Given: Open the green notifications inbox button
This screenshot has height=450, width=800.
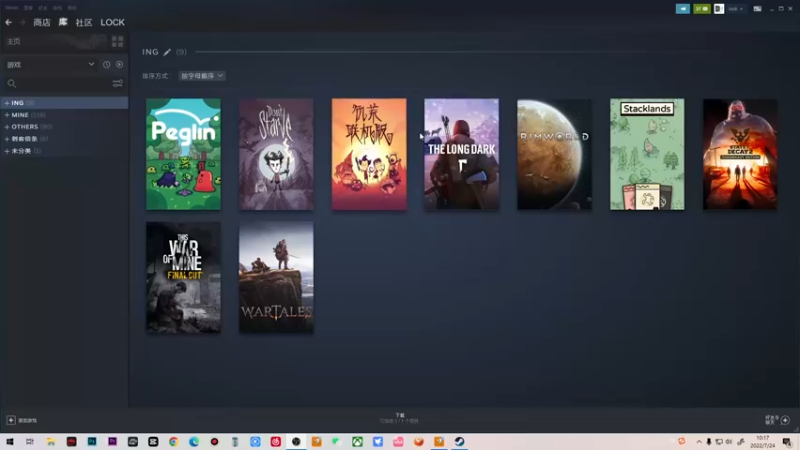Looking at the screenshot, I should pos(702,9).
